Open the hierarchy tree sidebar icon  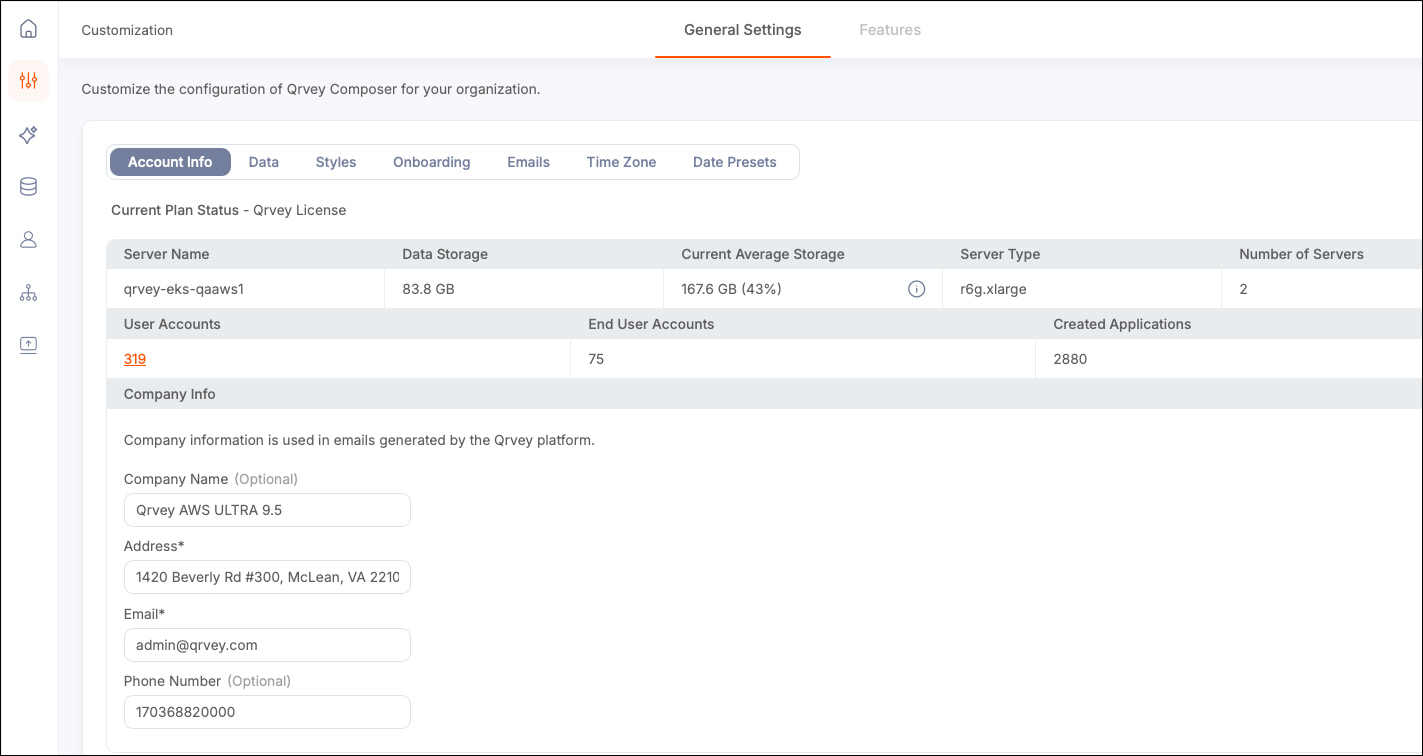pyautogui.click(x=28, y=293)
